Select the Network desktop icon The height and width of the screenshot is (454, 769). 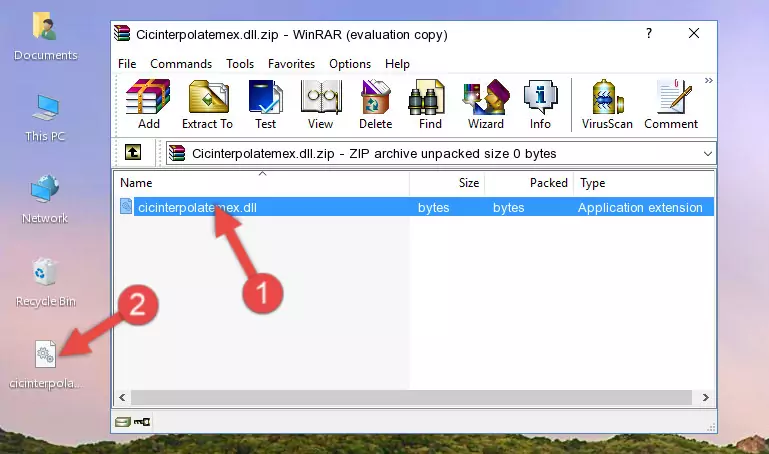click(45, 199)
